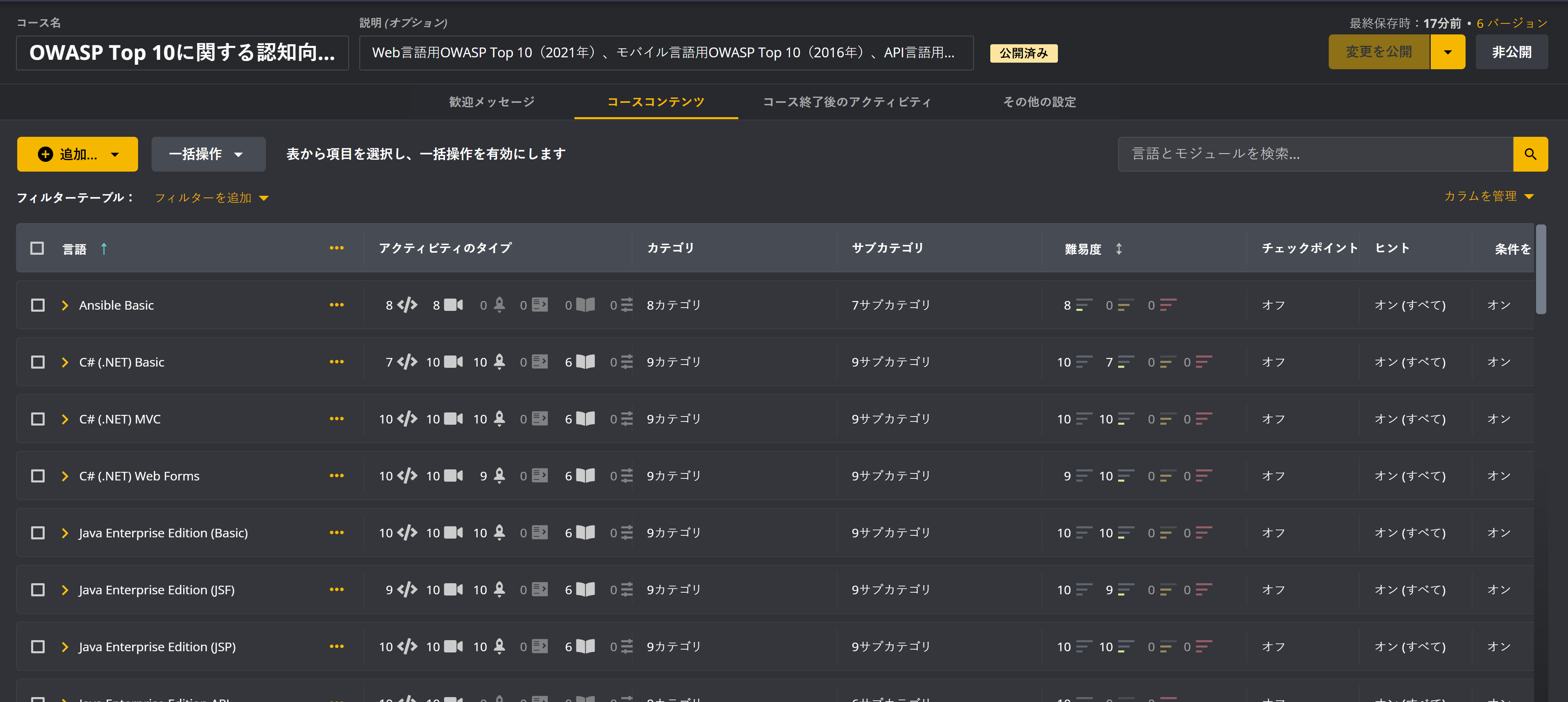The image size is (1568, 702).
Task: Click the search magnifier icon button
Action: pyautogui.click(x=1529, y=154)
